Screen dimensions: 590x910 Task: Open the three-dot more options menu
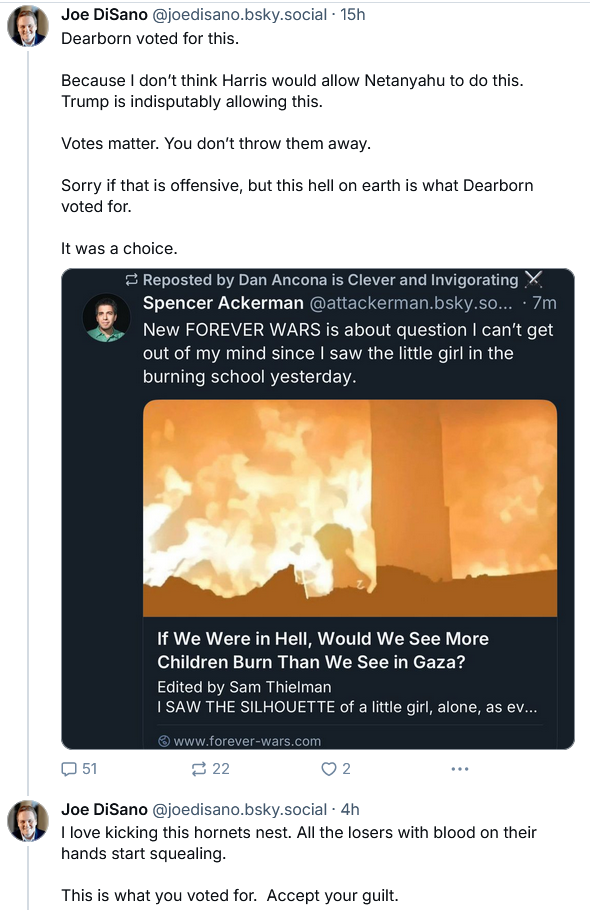coord(459,769)
